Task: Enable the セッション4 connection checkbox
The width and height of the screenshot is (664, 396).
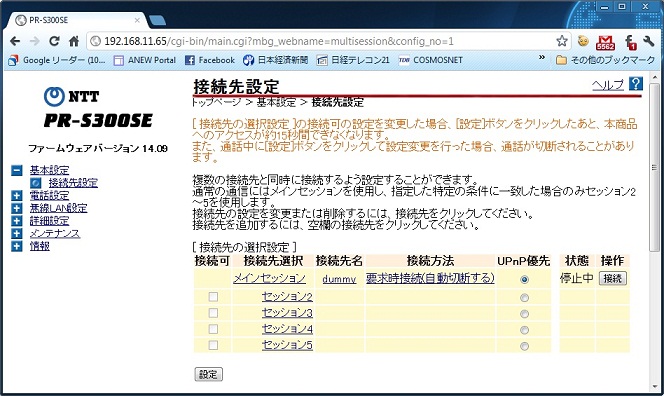Action: [213, 329]
